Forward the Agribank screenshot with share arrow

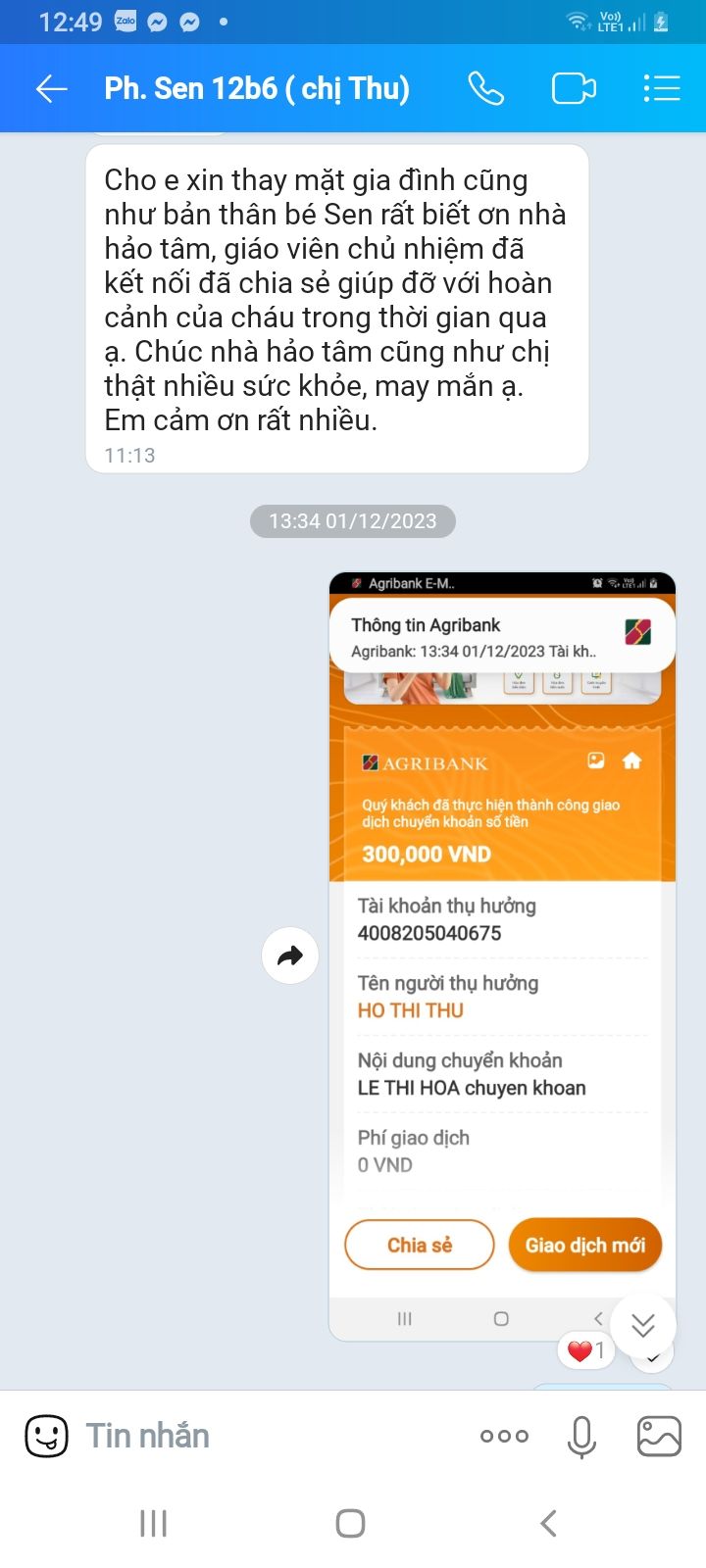click(x=290, y=955)
